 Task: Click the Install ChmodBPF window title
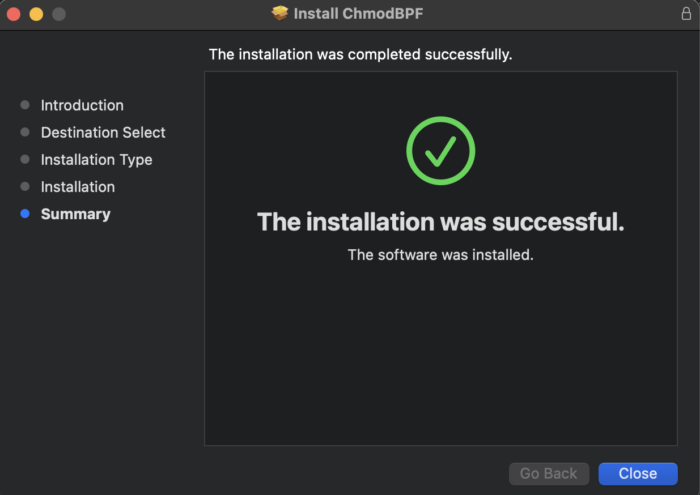(356, 13)
